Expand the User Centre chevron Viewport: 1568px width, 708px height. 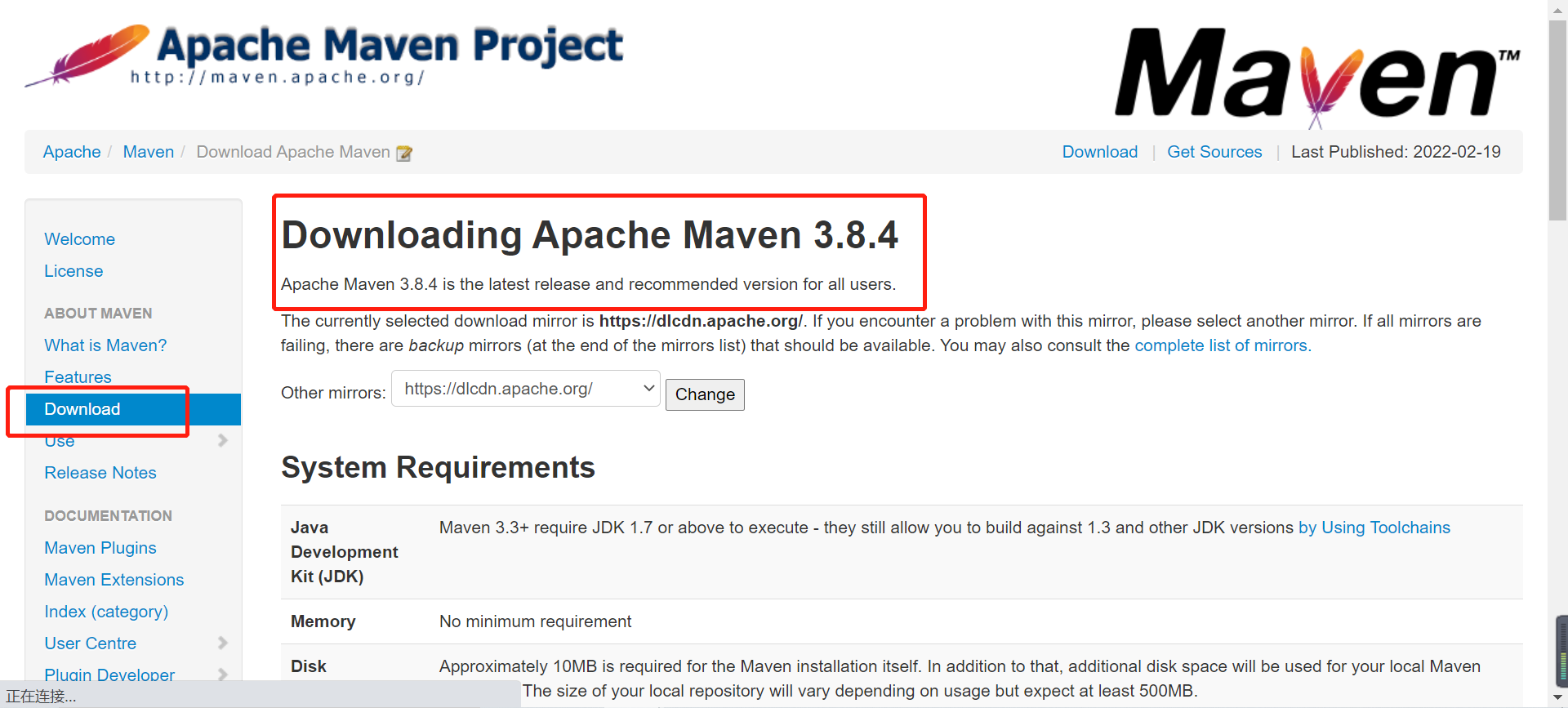click(x=222, y=643)
